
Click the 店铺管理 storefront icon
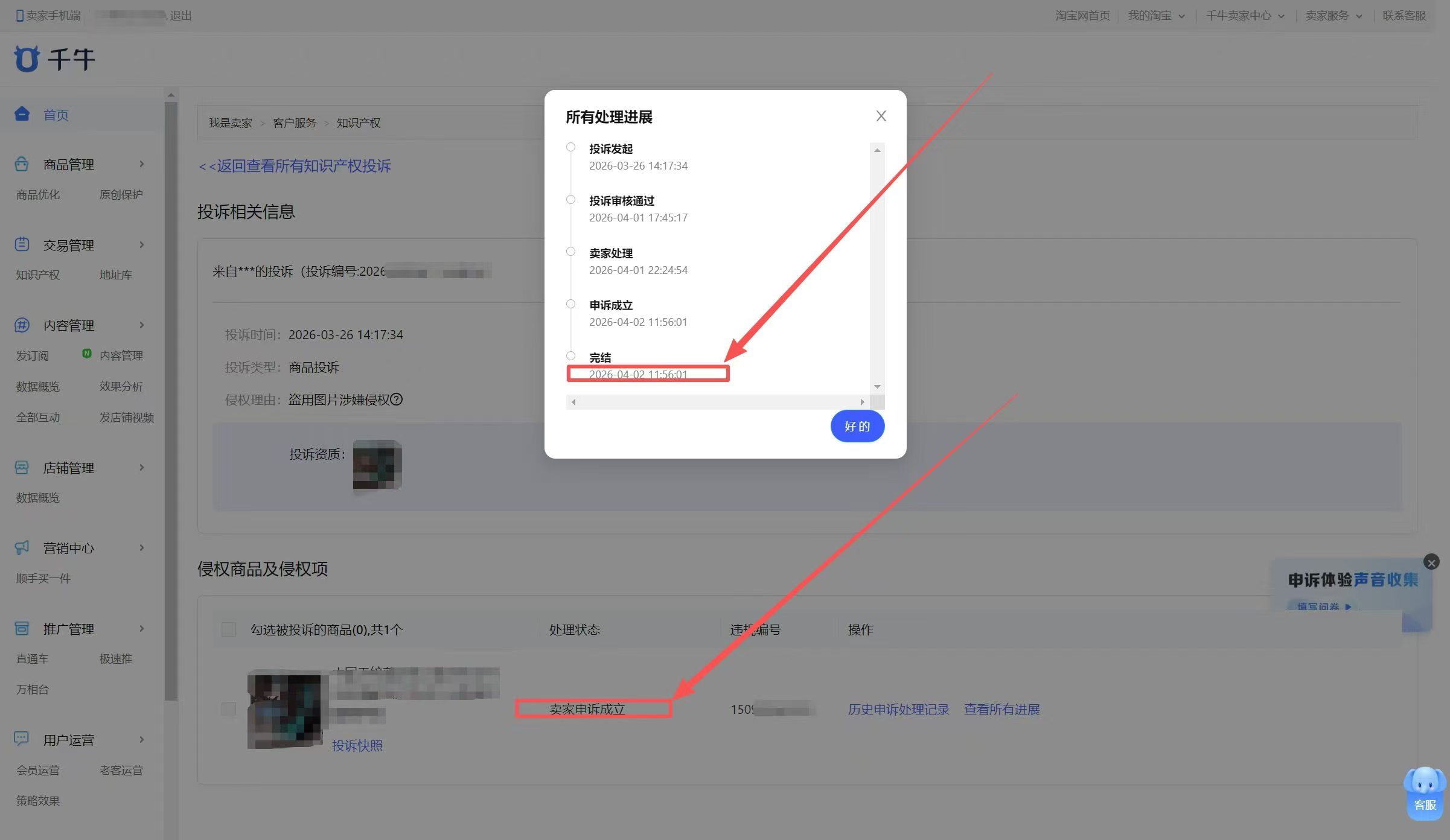coord(22,468)
